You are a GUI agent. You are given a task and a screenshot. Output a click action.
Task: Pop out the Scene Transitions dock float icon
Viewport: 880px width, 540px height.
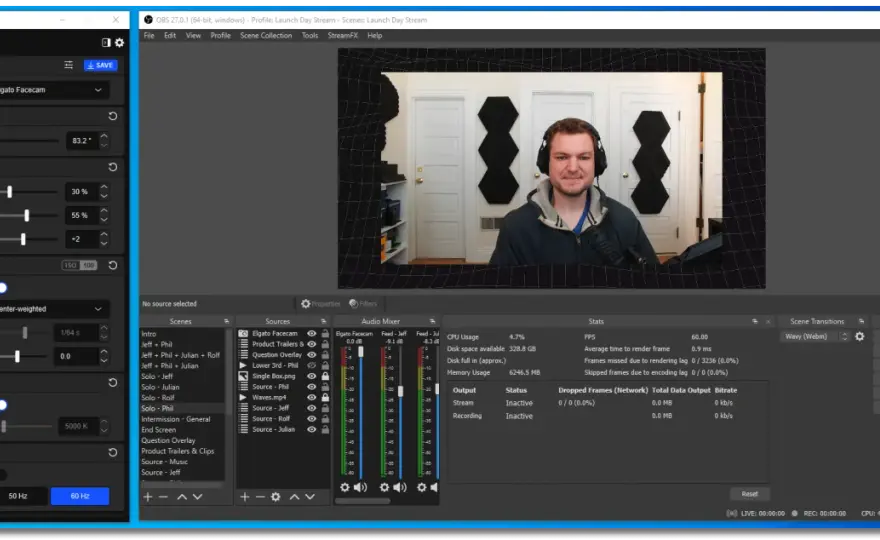pyautogui.click(x=861, y=322)
